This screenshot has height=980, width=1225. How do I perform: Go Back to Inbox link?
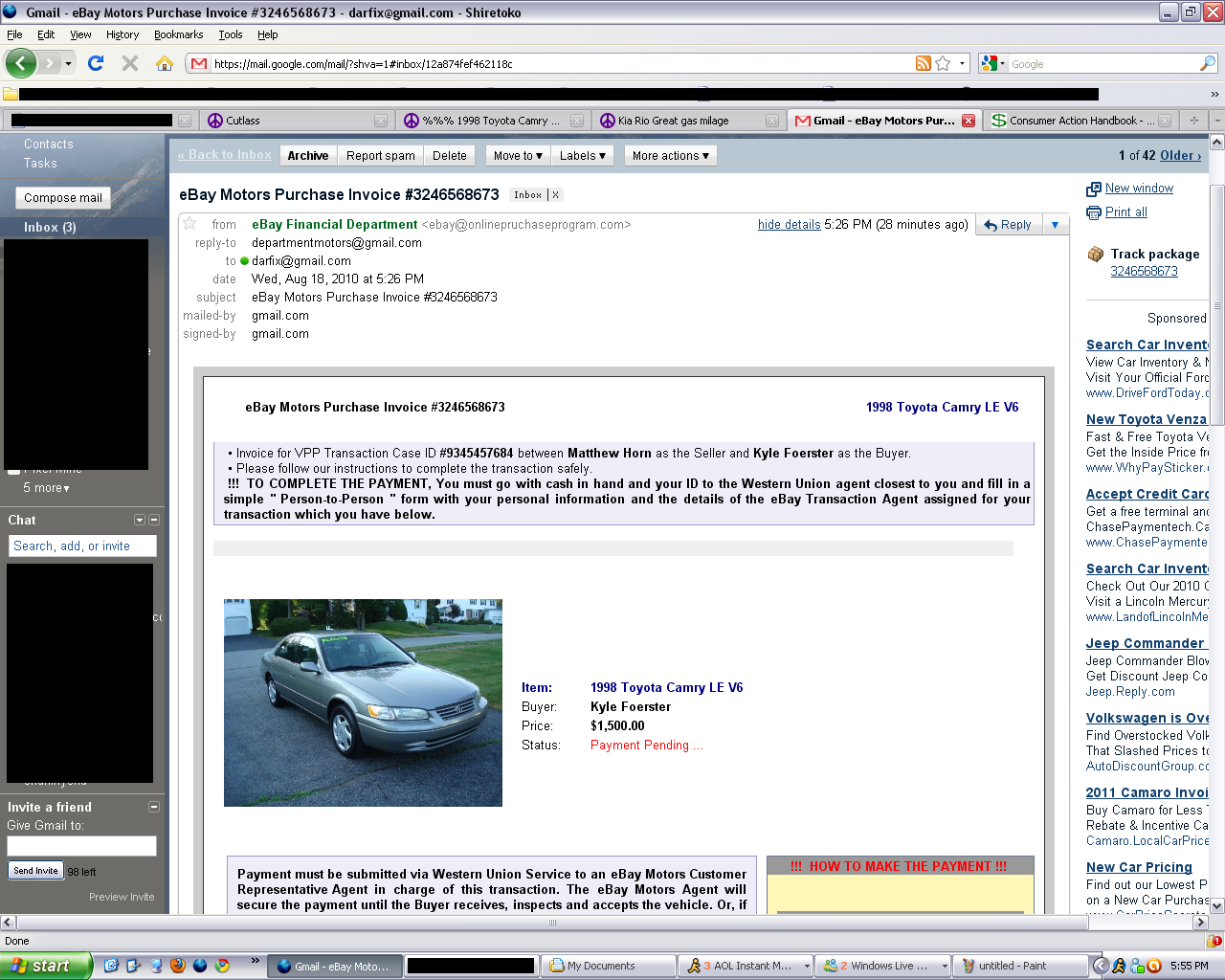[224, 155]
